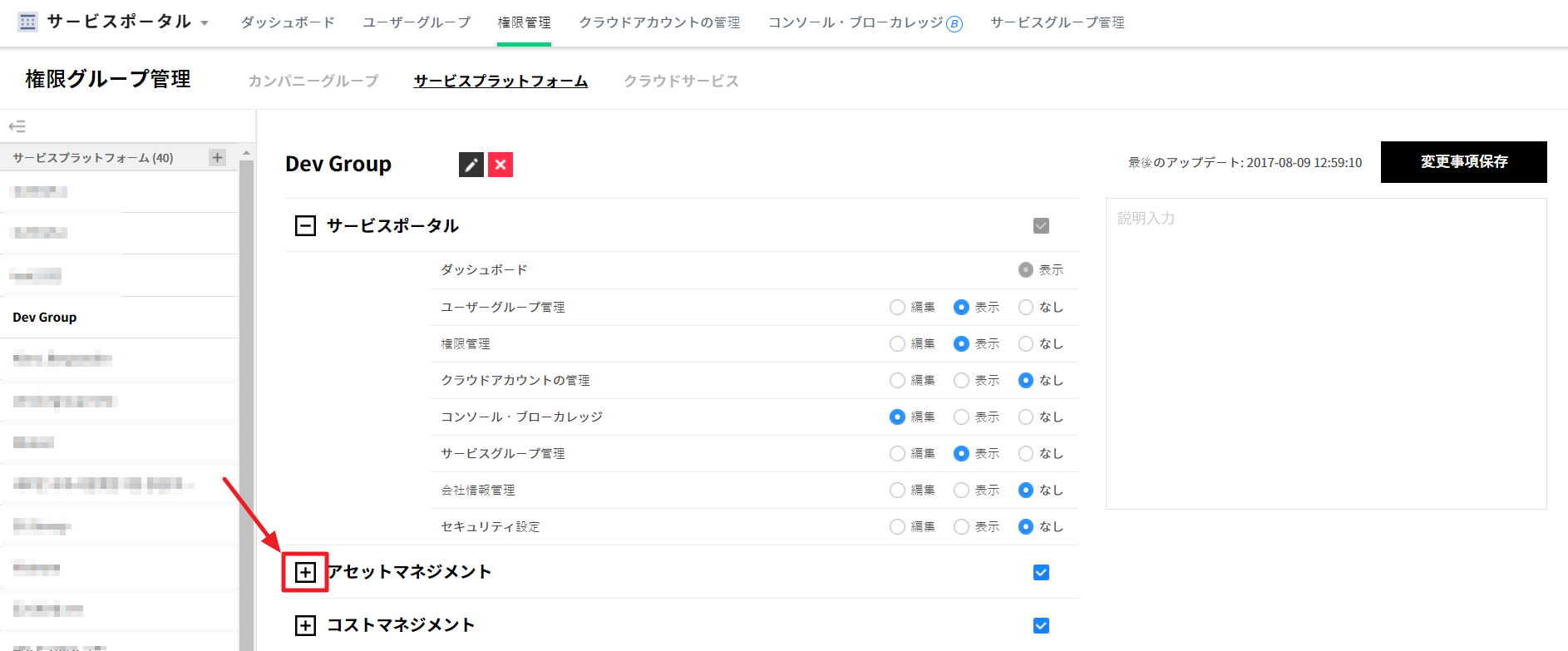
Task: Switch to the カンパニーグループ tab
Action: 313,81
